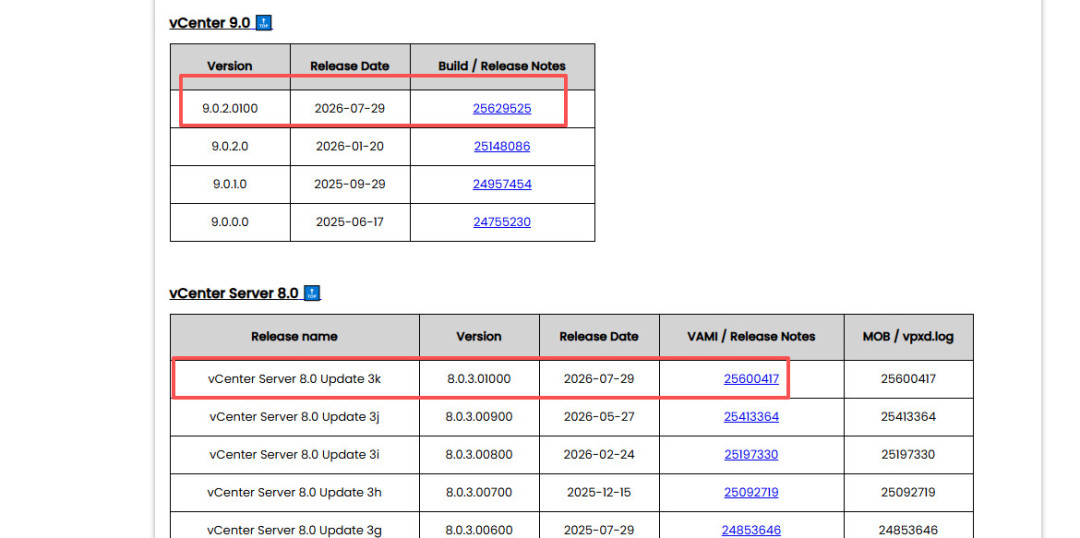Screen dimensions: 1080x538
Task: Open the 25413364 VAMI release notes link
Action: click(751, 416)
